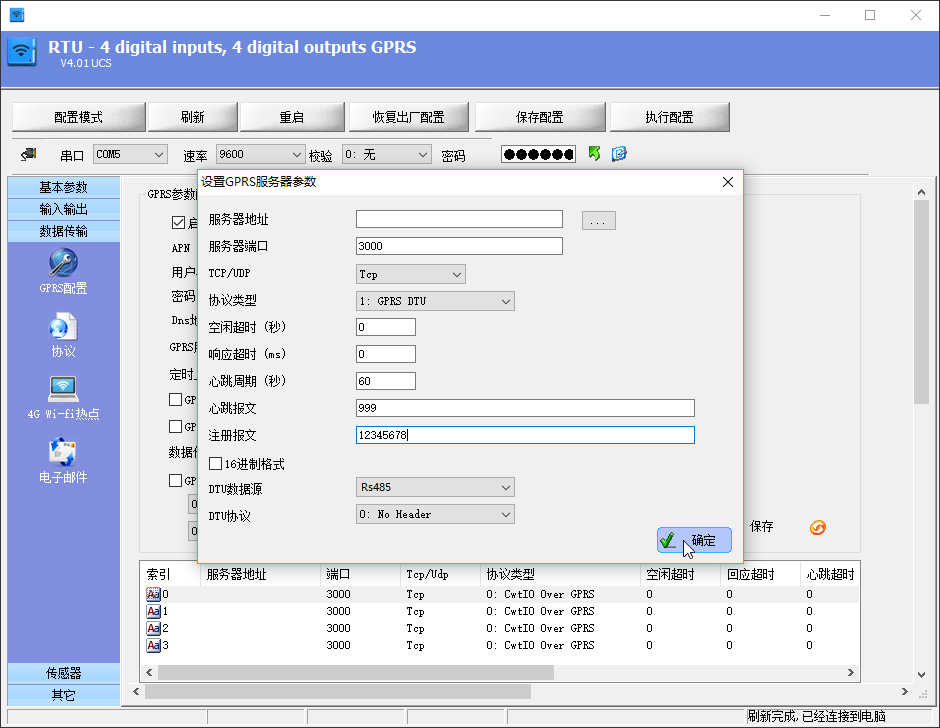Screen dimensions: 940x728
Task: Click the 保存配置 button
Action: [x=540, y=117]
